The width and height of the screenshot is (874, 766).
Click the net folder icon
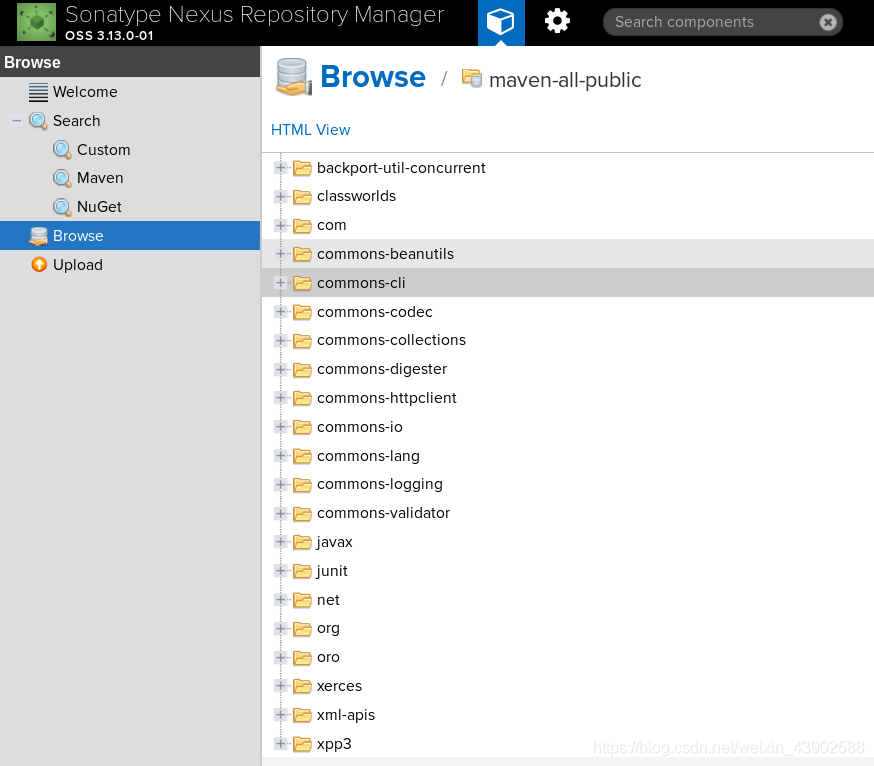pos(302,600)
